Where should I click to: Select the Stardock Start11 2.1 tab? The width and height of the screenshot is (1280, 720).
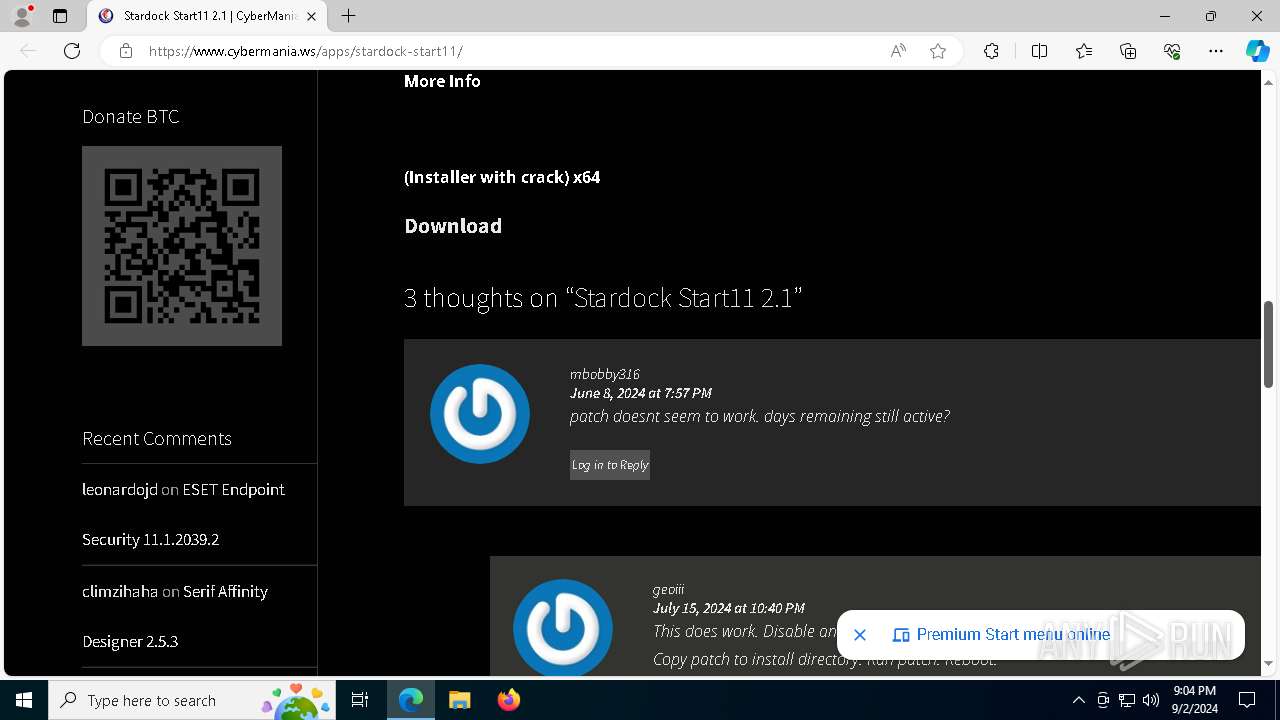pos(208,16)
